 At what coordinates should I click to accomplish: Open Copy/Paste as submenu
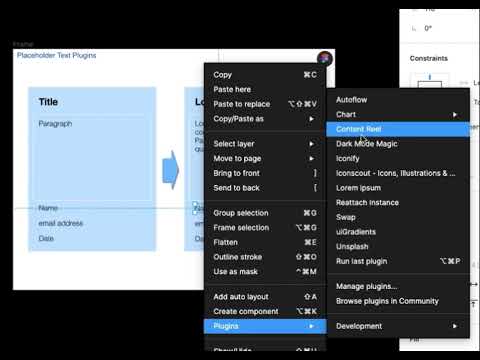coord(265,119)
